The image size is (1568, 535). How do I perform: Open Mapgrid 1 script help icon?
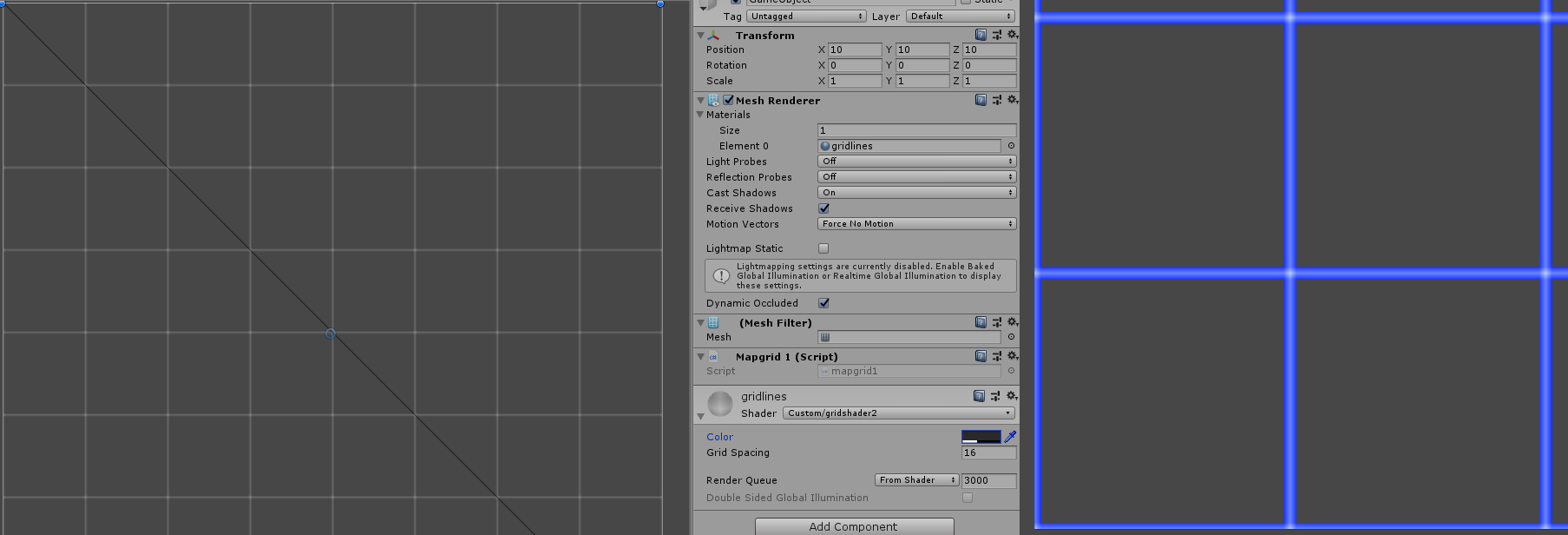[x=981, y=356]
